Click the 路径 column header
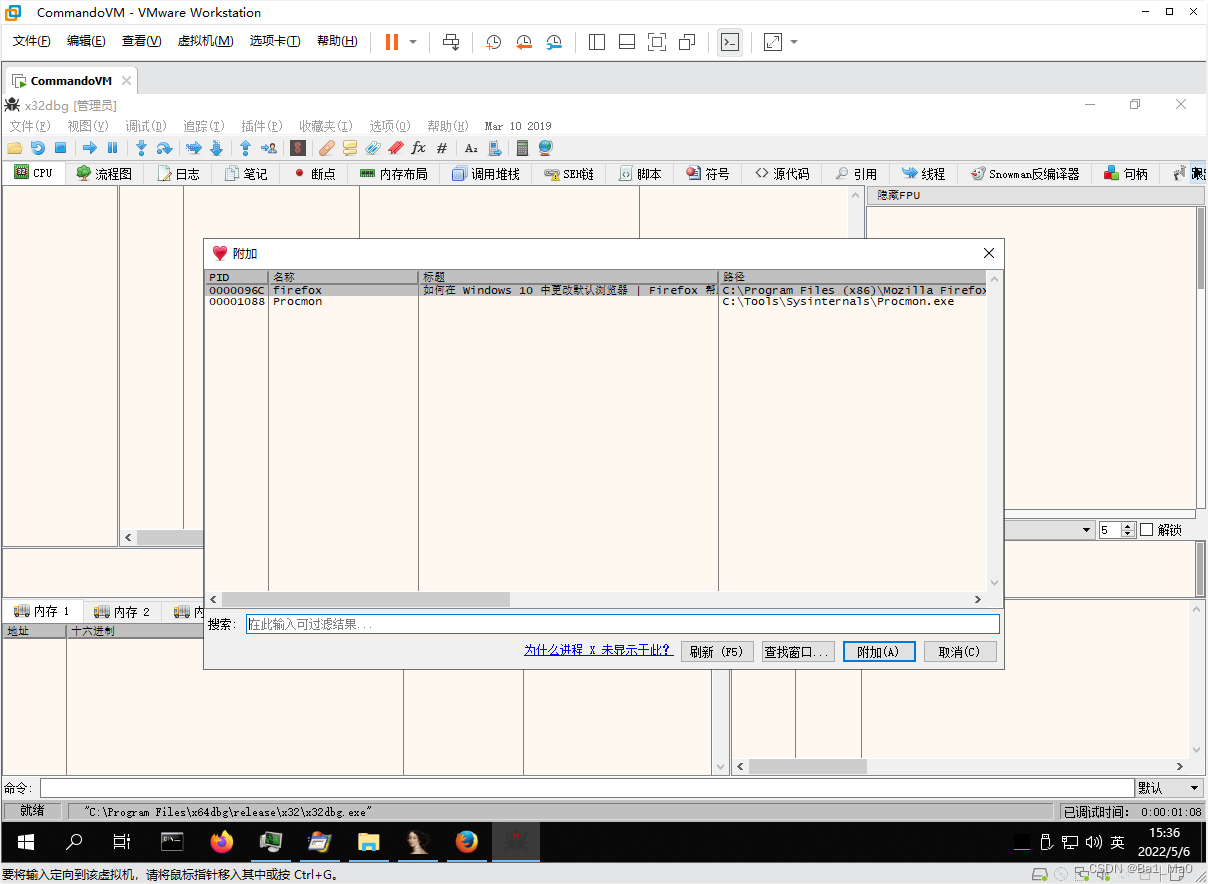The height and width of the screenshot is (884, 1208). click(853, 277)
